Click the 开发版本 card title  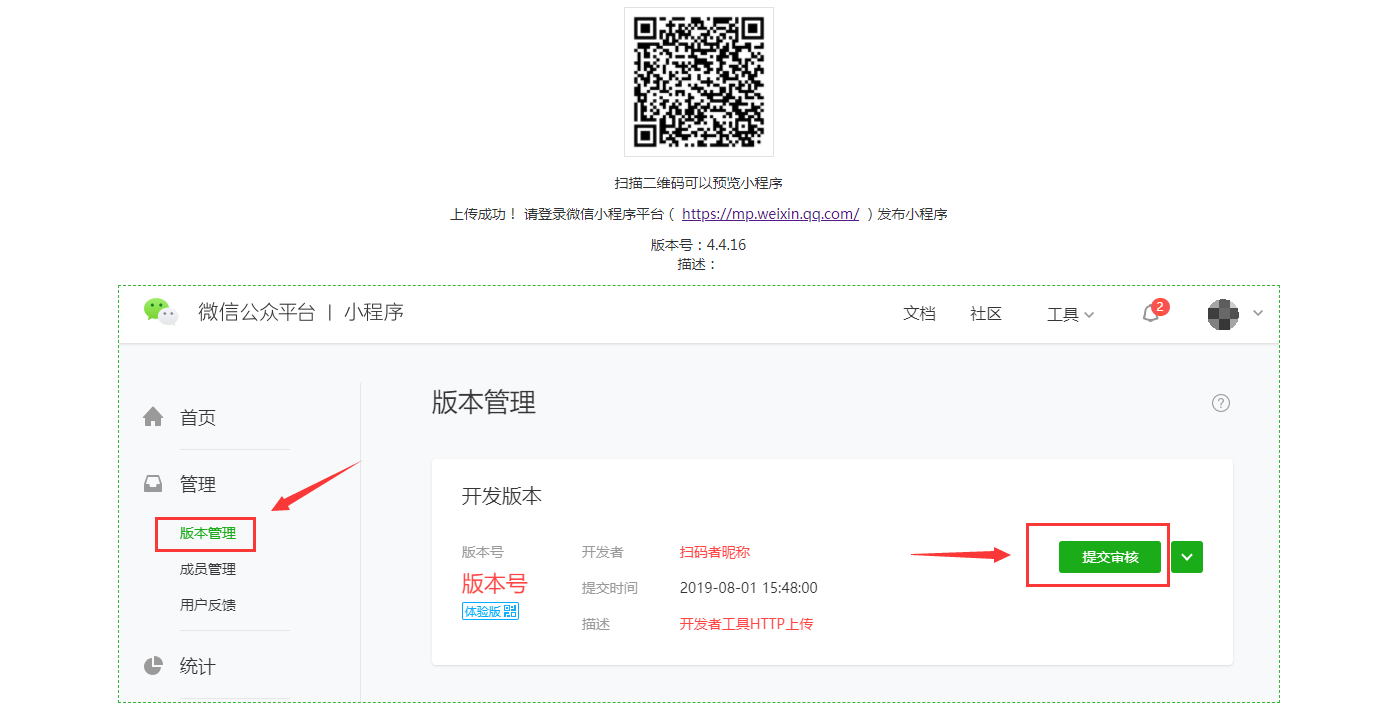(x=502, y=496)
